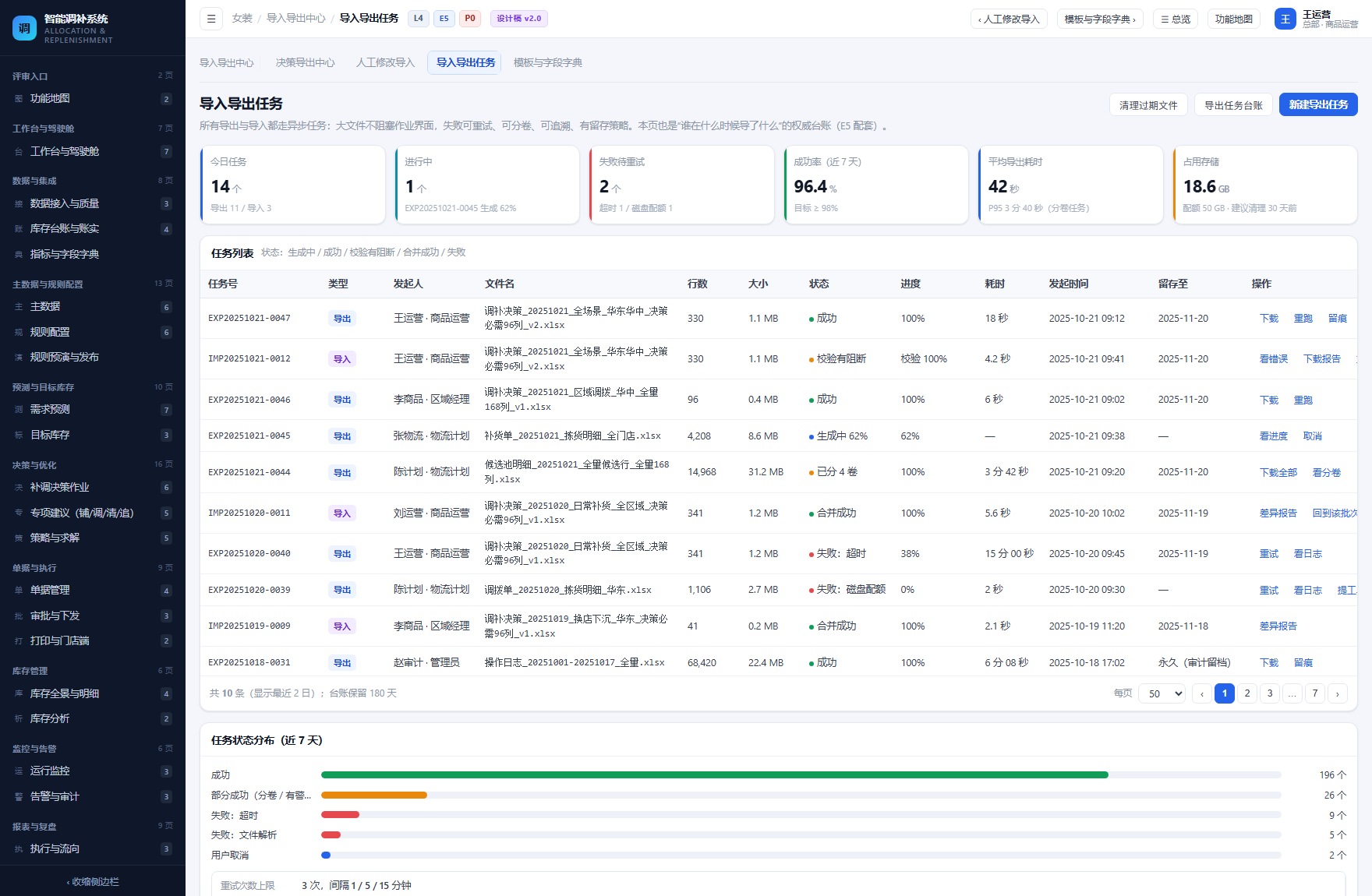Screen dimensions: 1372x896
Task: Click header 模板与字段字典 next button
Action: click(1100, 19)
